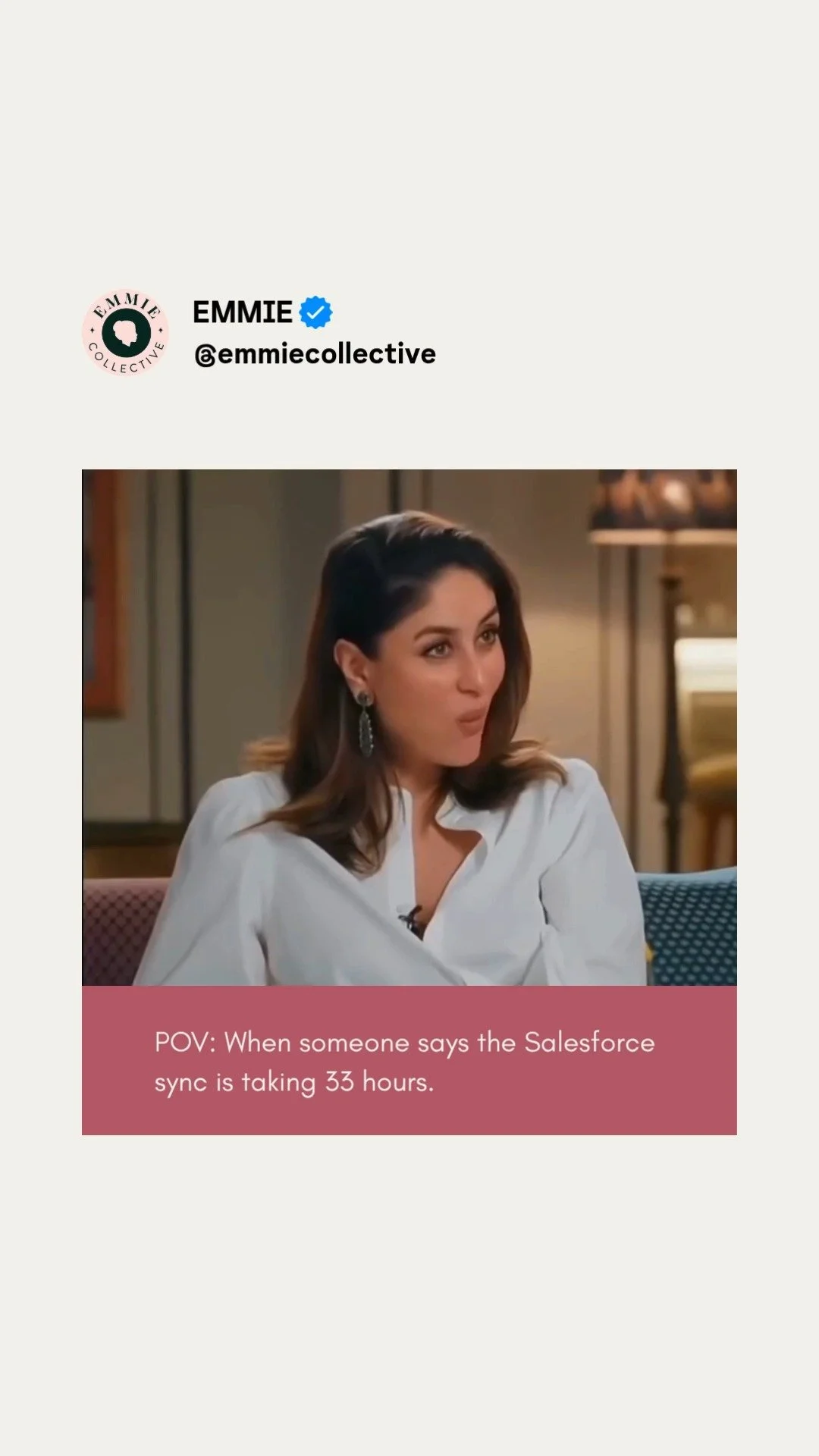819x1456 pixels.
Task: Click the POV caption first line text
Action: tap(405, 1043)
